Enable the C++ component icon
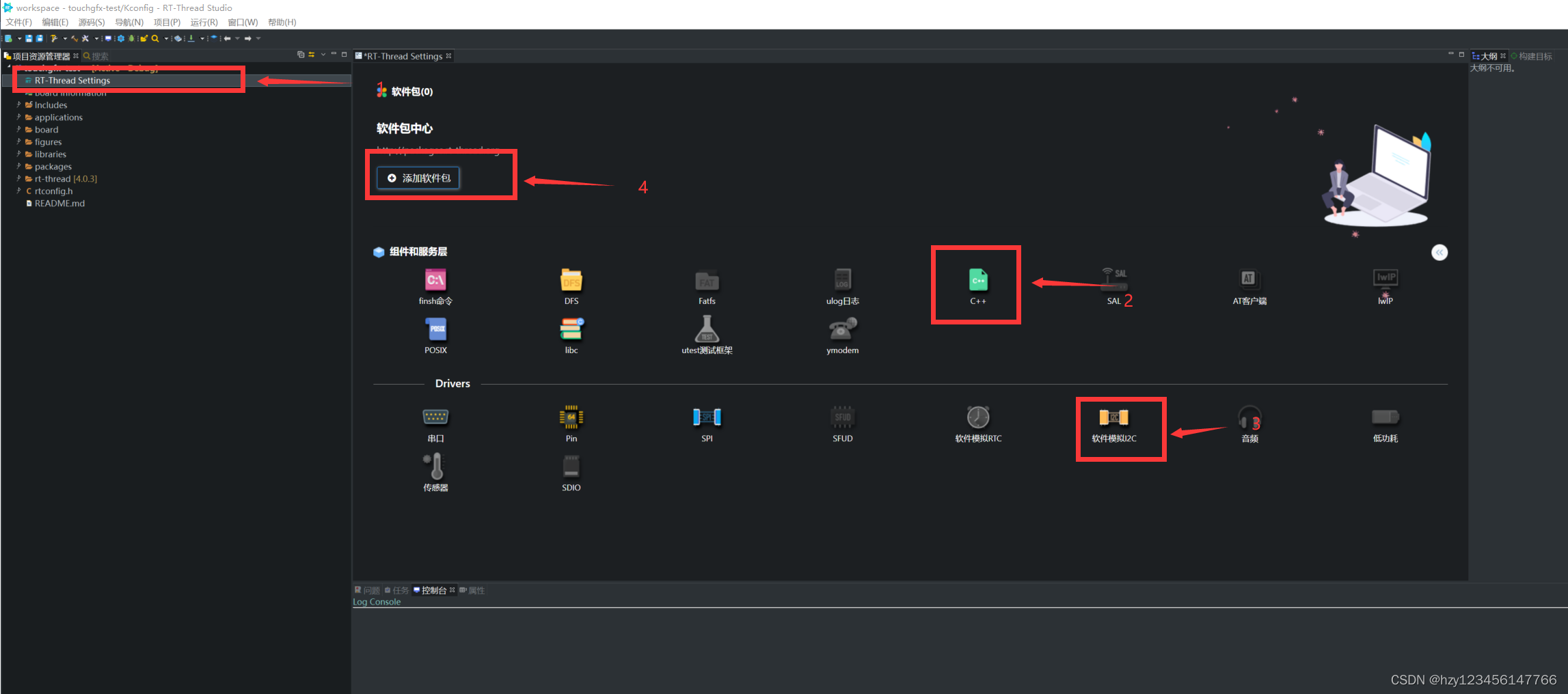This screenshot has width=1568, height=694. pyautogui.click(x=978, y=280)
